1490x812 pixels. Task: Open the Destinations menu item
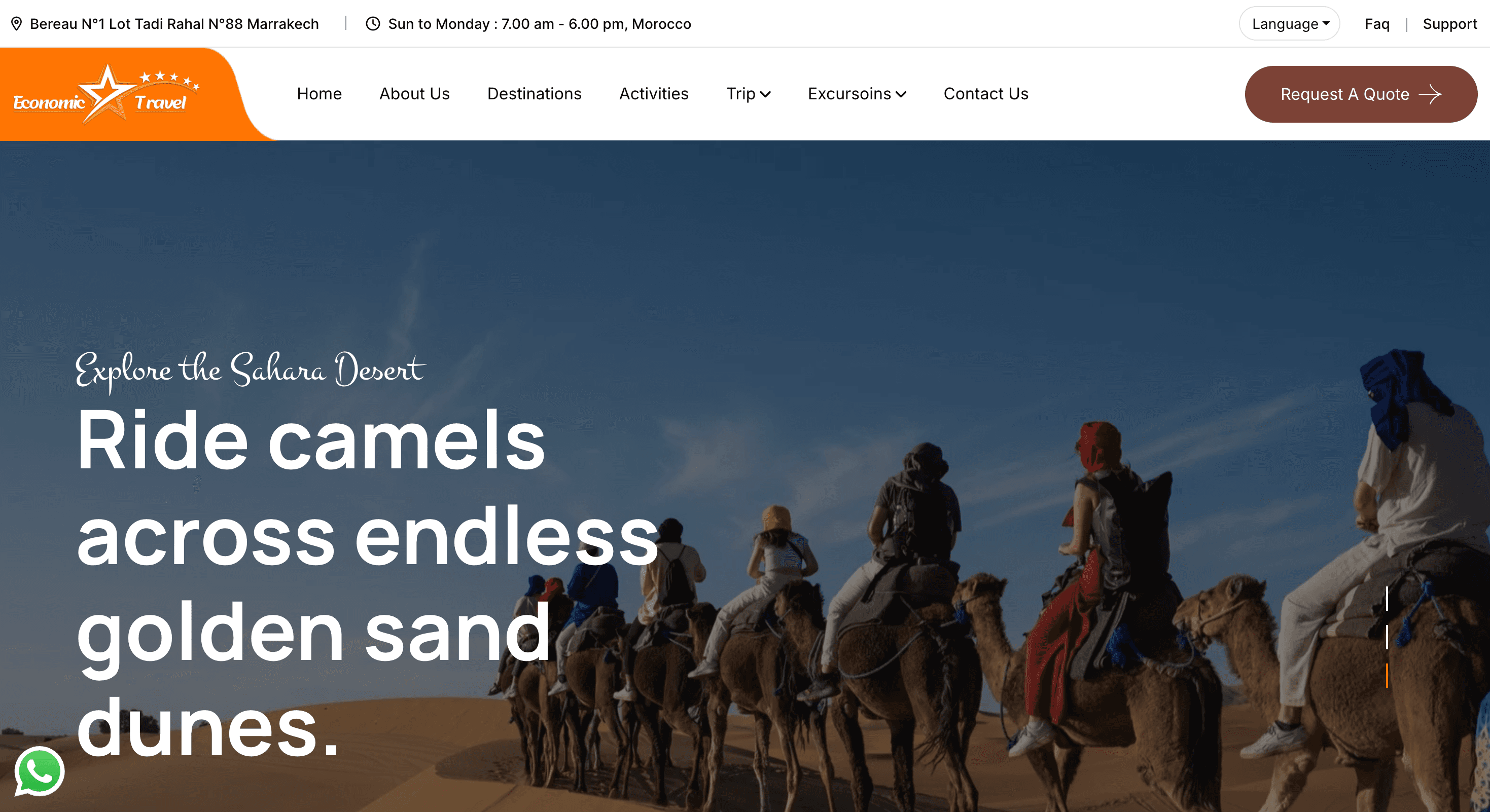(x=535, y=94)
